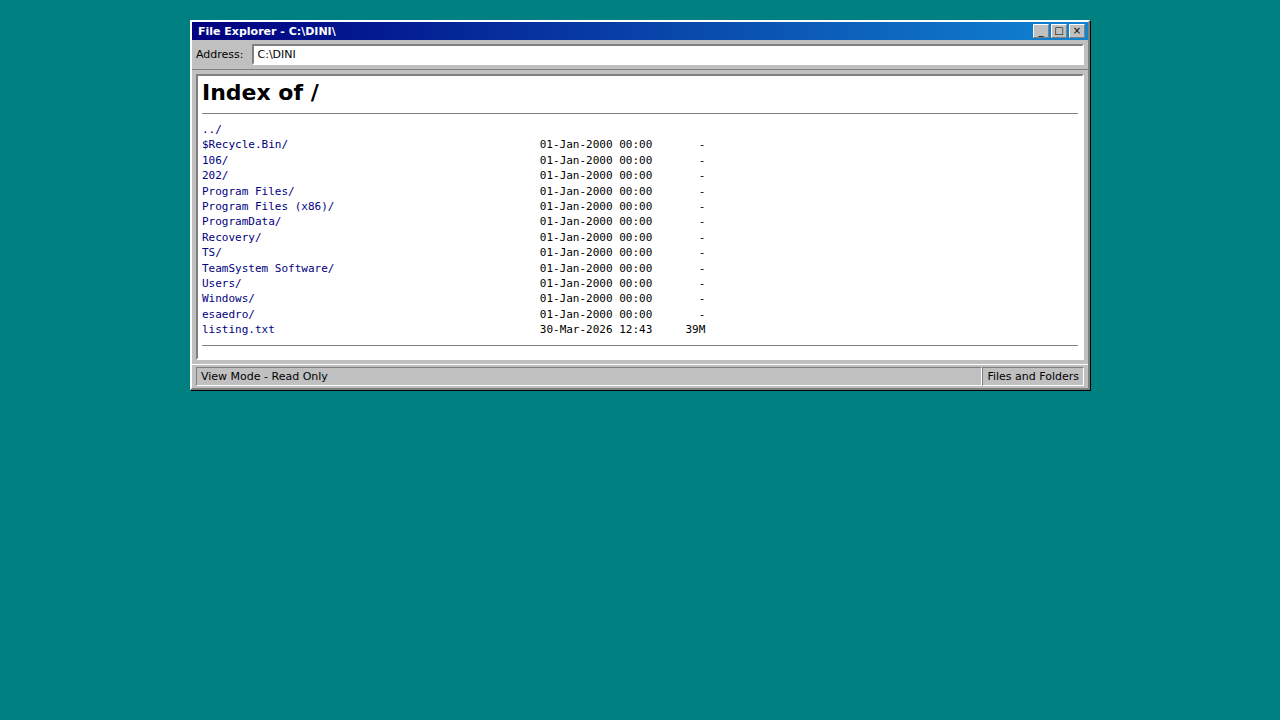This screenshot has width=1280, height=720.
Task: Open the listing.txt file
Action: point(238,329)
